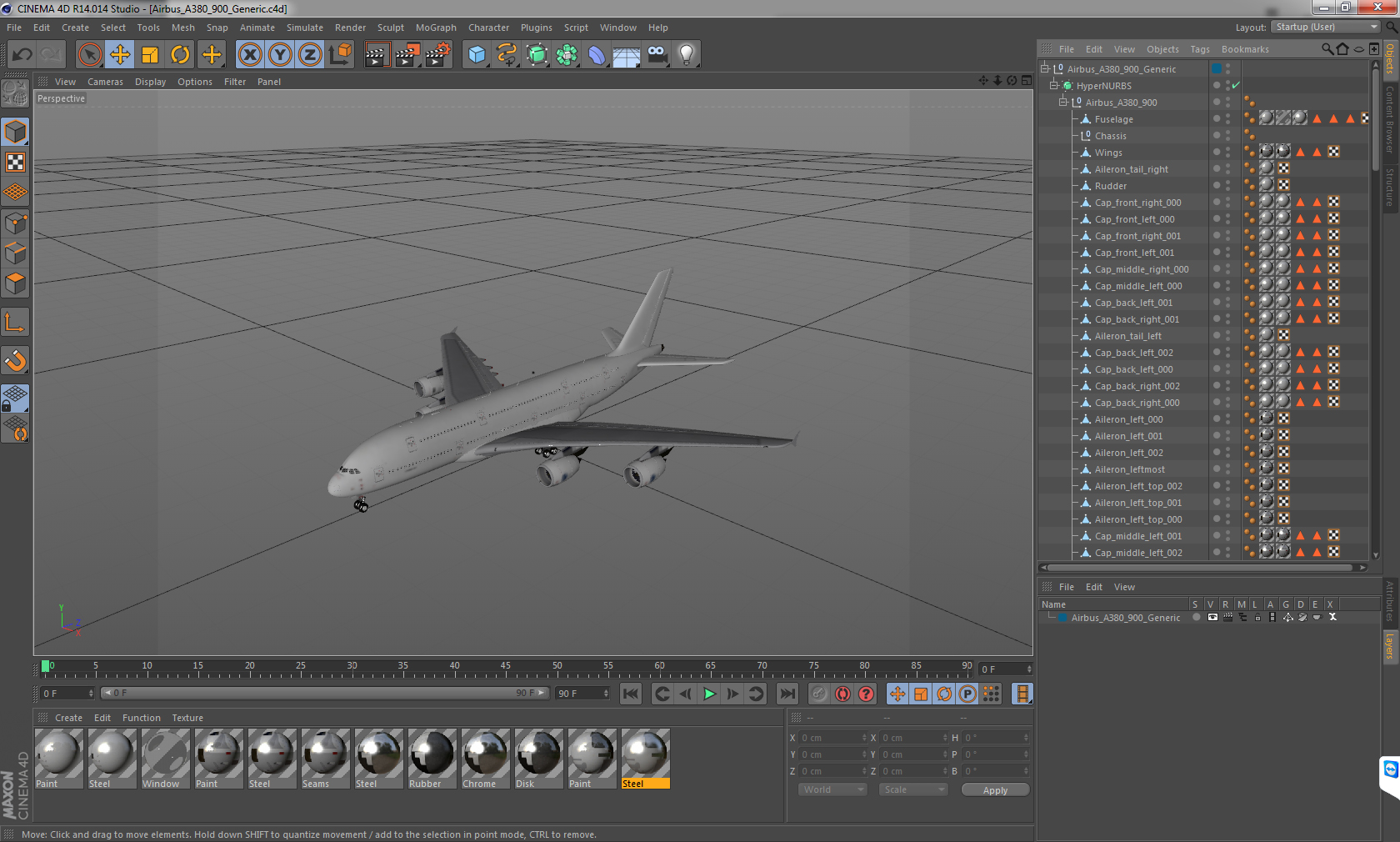Toggle the locked workplane icon

(x=15, y=398)
